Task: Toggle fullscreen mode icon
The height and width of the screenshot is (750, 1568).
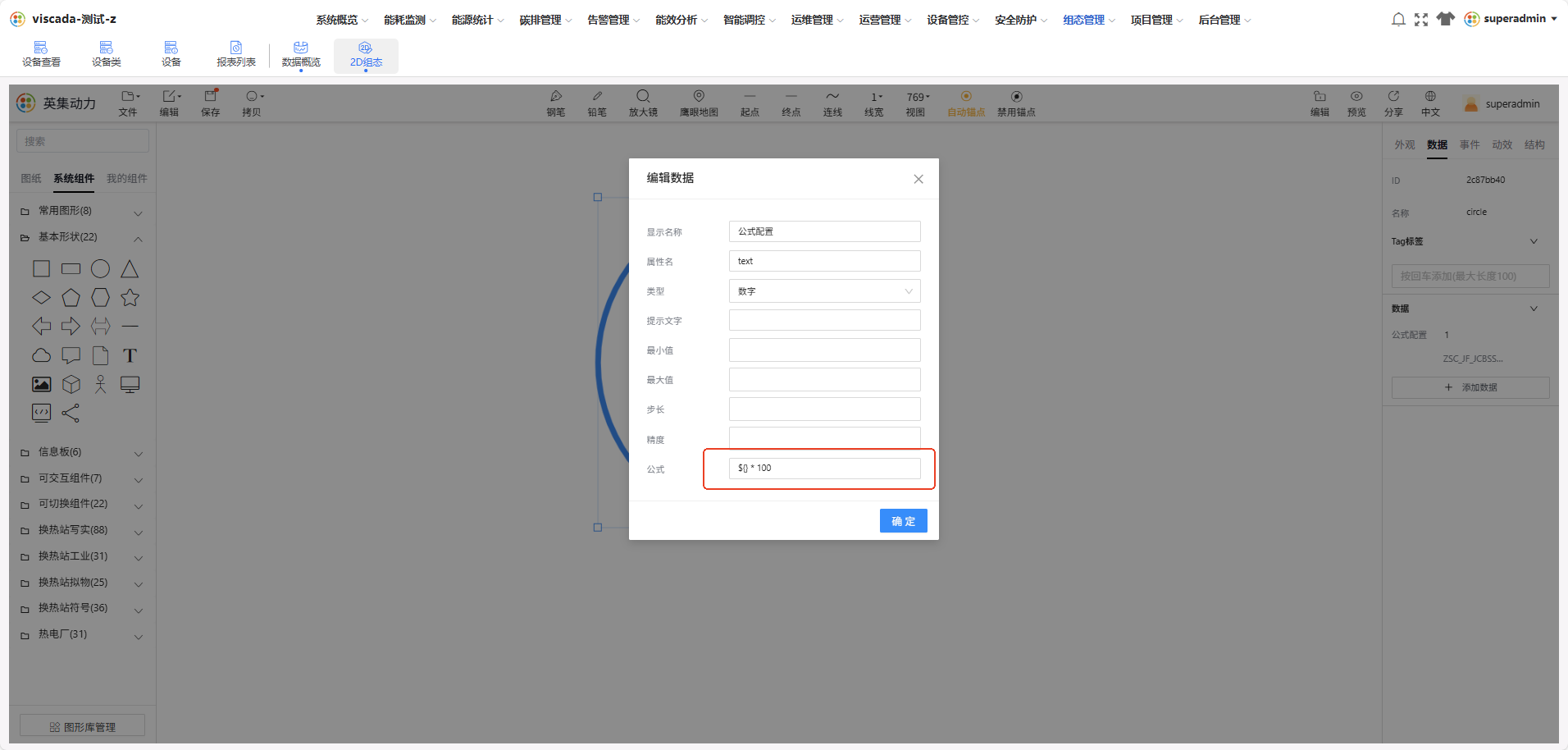Action: tap(1421, 19)
